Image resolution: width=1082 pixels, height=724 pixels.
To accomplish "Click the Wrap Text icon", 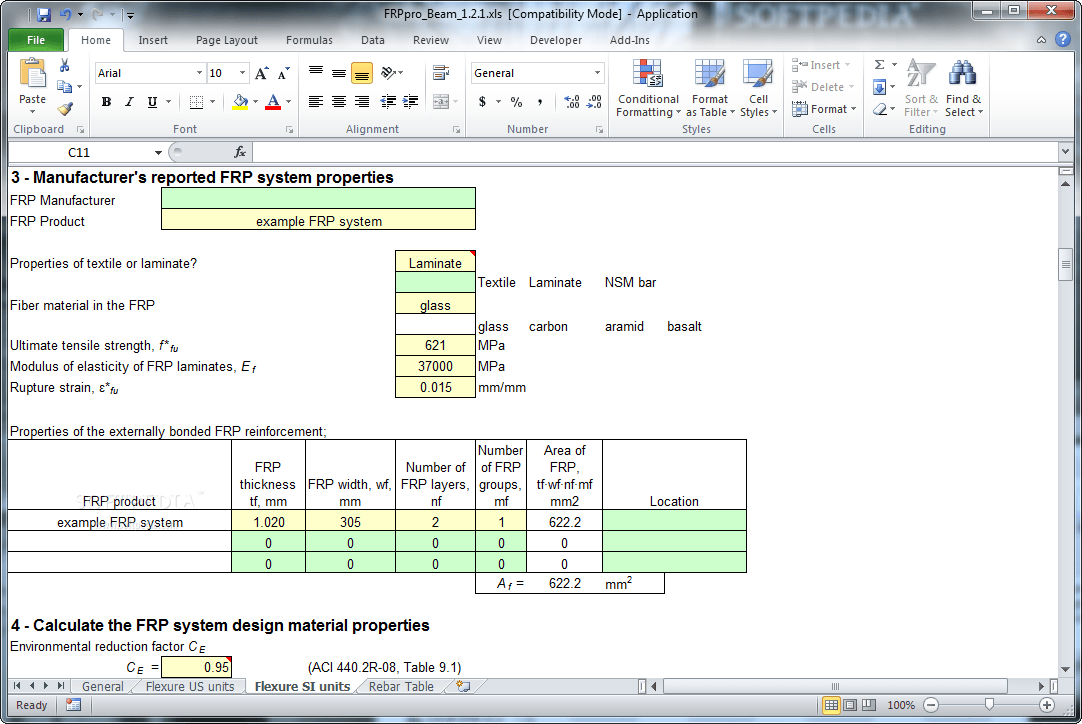I will coord(440,72).
